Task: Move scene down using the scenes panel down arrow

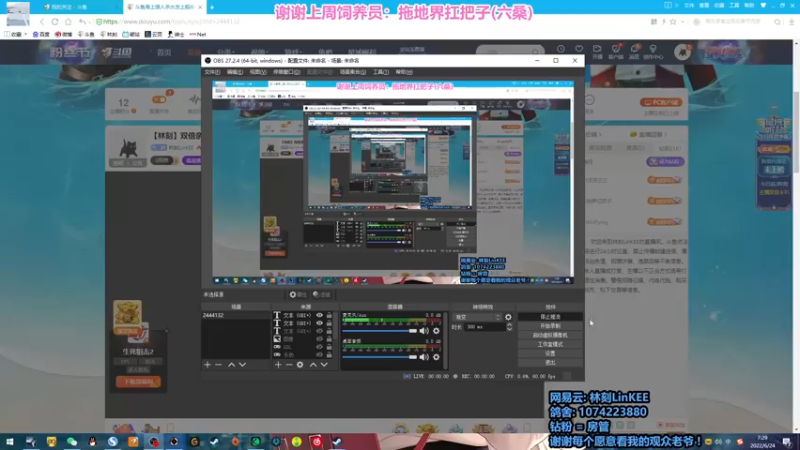Action: coord(242,365)
